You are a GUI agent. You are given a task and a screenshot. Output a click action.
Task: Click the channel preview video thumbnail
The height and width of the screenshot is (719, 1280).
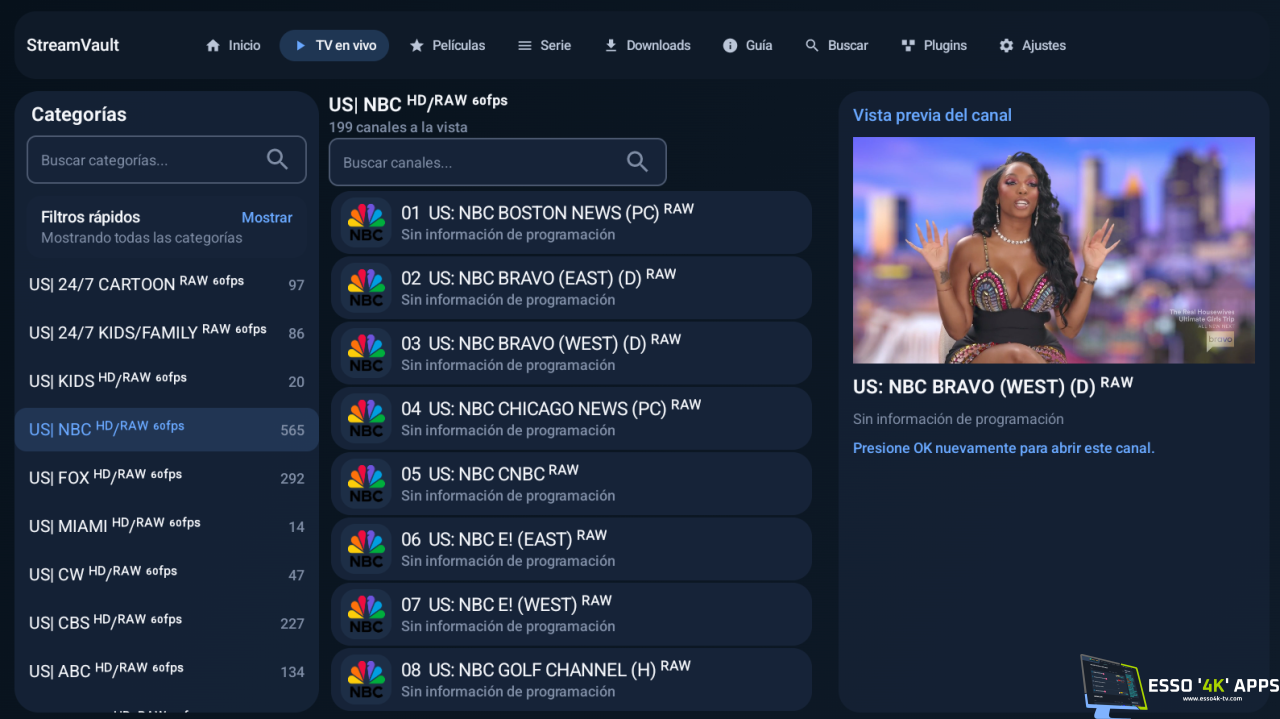(x=1054, y=250)
